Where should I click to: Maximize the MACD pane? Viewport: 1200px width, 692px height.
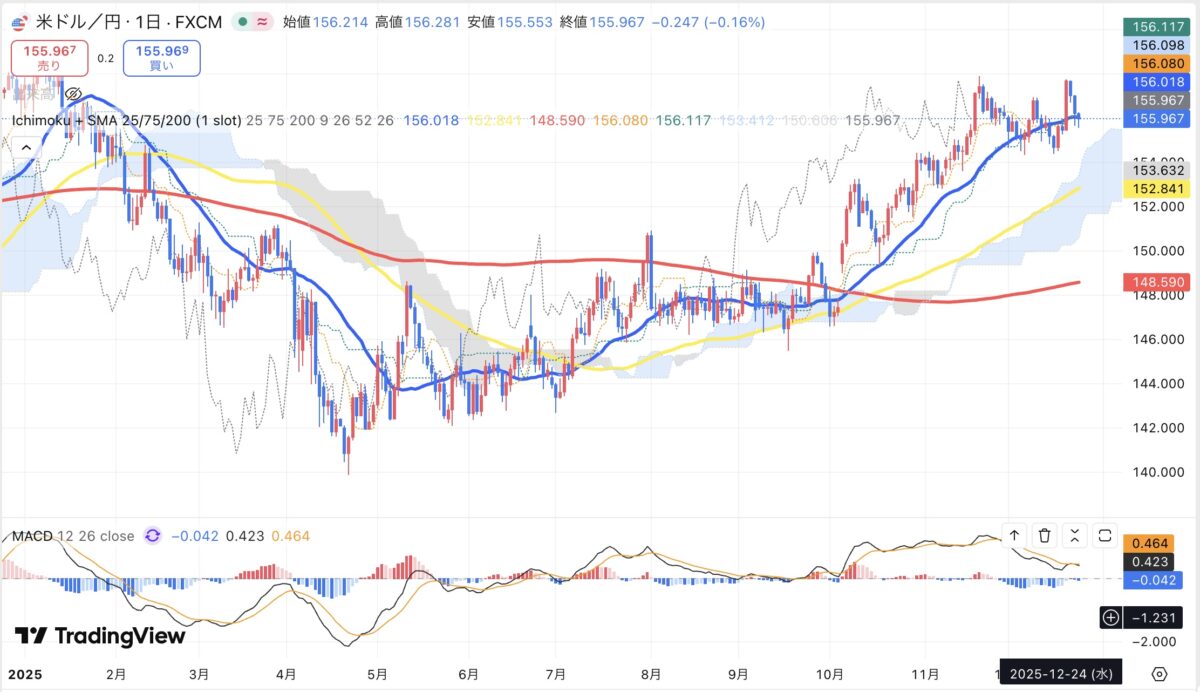pyautogui.click(x=1105, y=536)
